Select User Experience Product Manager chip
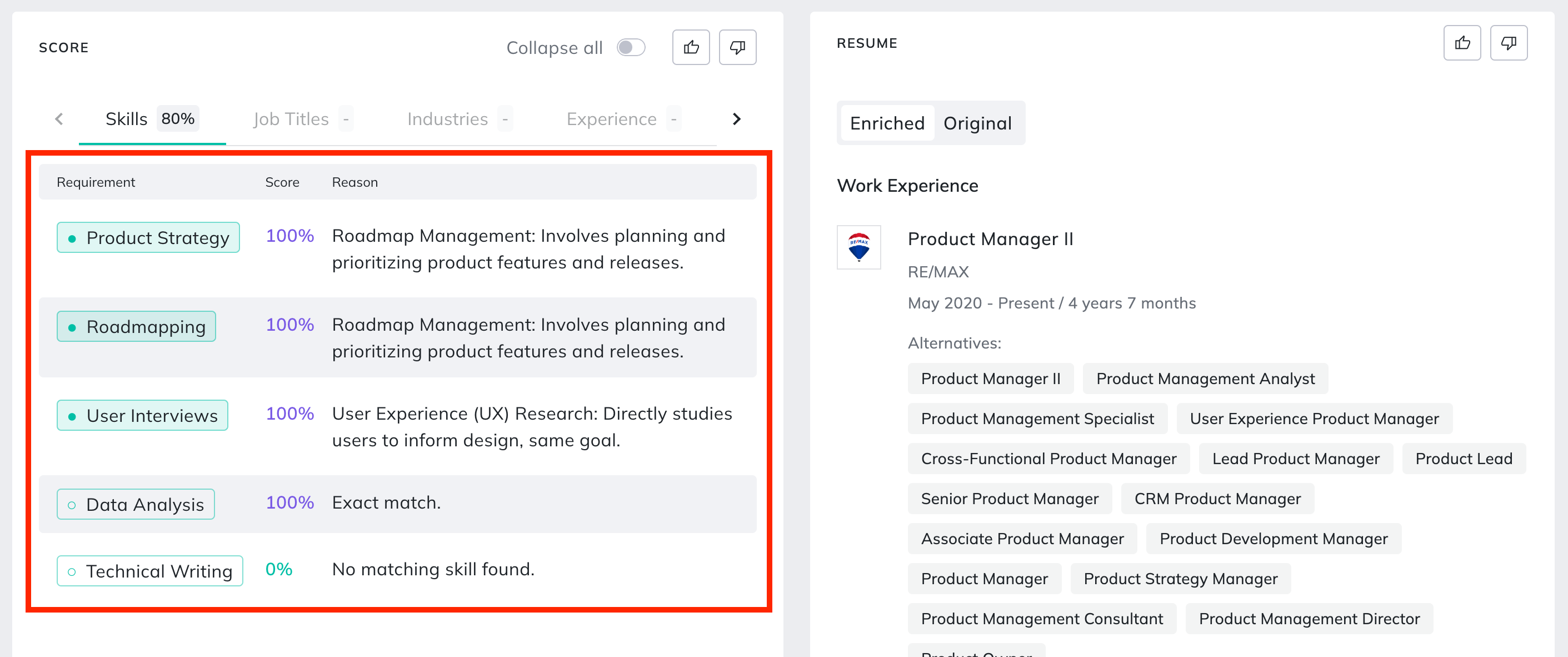This screenshot has height=657, width=1568. point(1314,419)
